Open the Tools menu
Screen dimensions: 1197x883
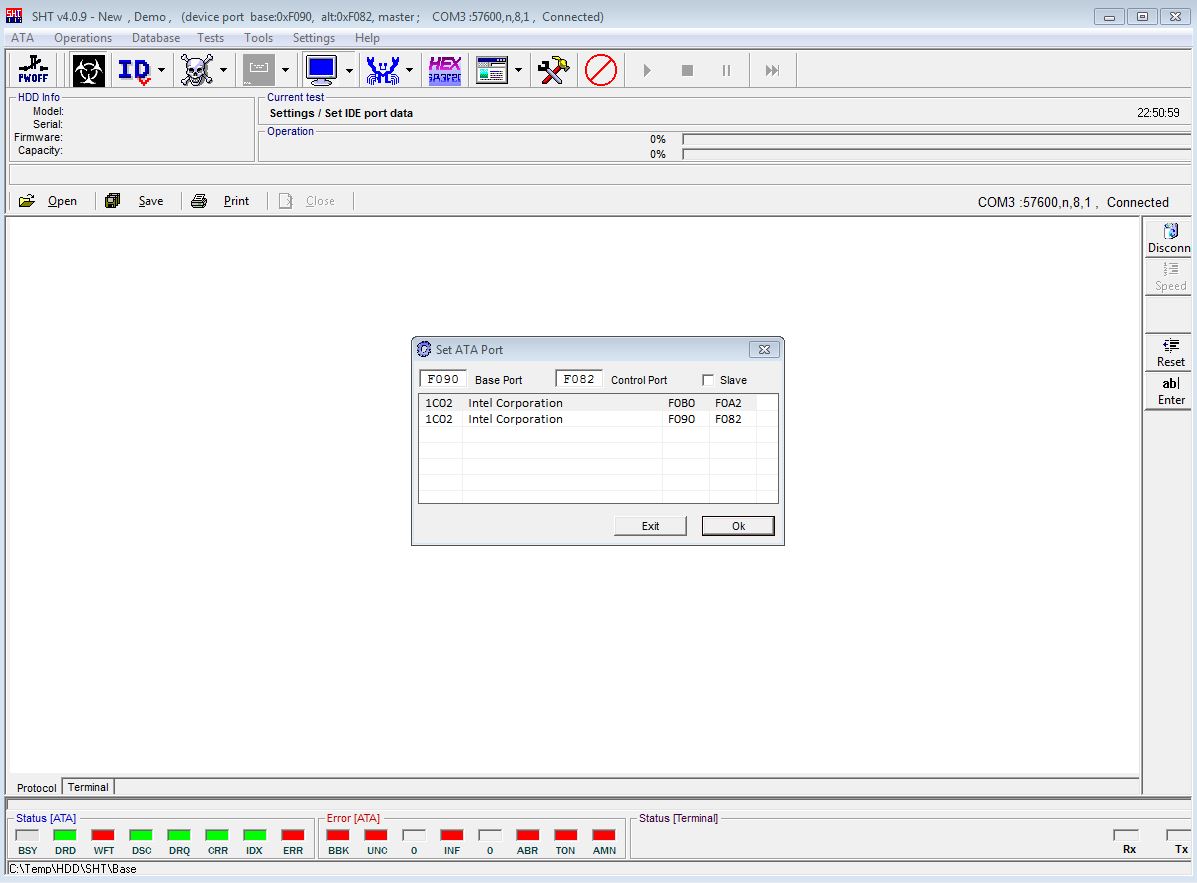[x=258, y=38]
